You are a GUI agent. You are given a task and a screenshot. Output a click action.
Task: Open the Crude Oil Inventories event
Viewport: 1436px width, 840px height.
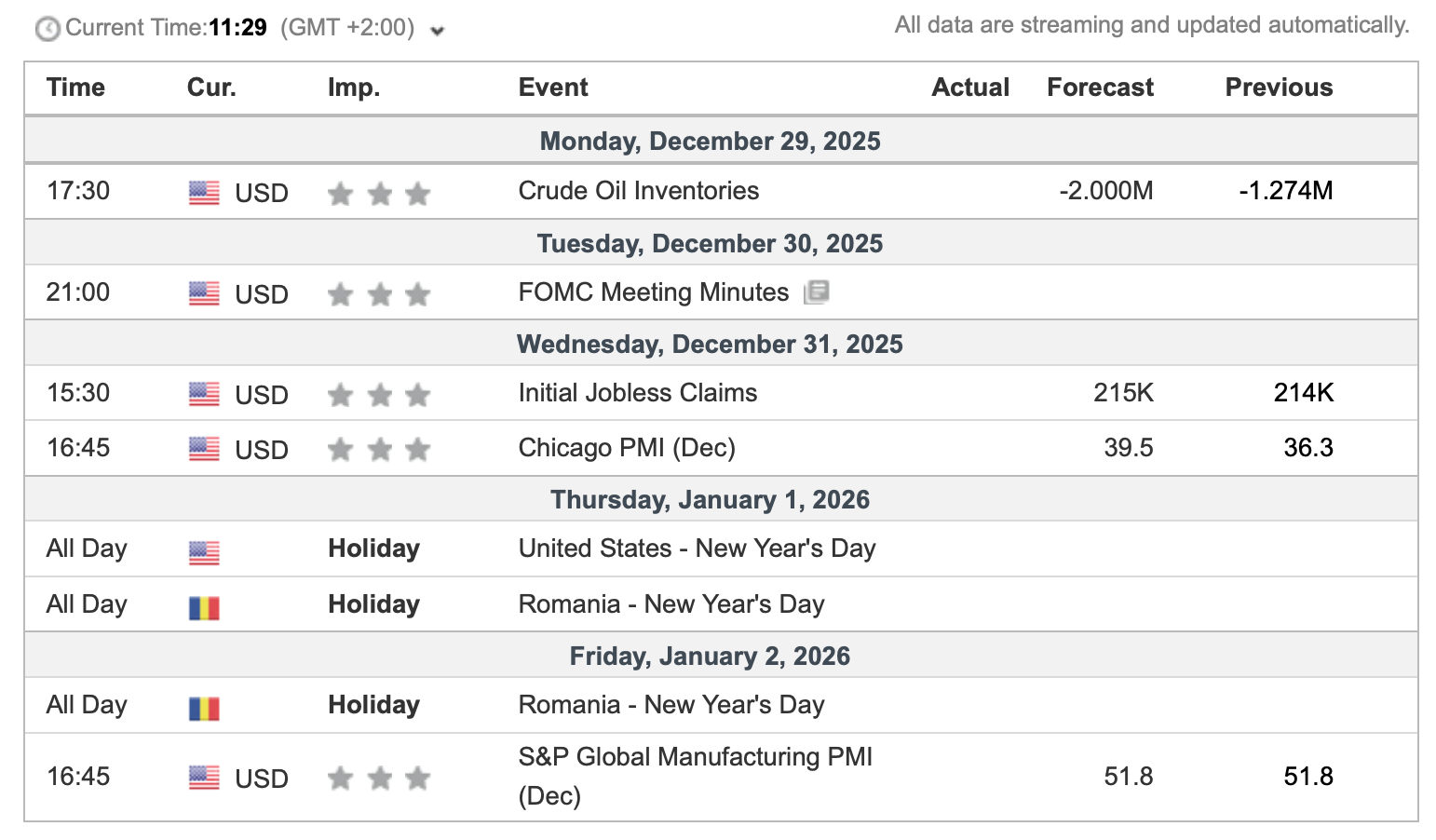639,191
